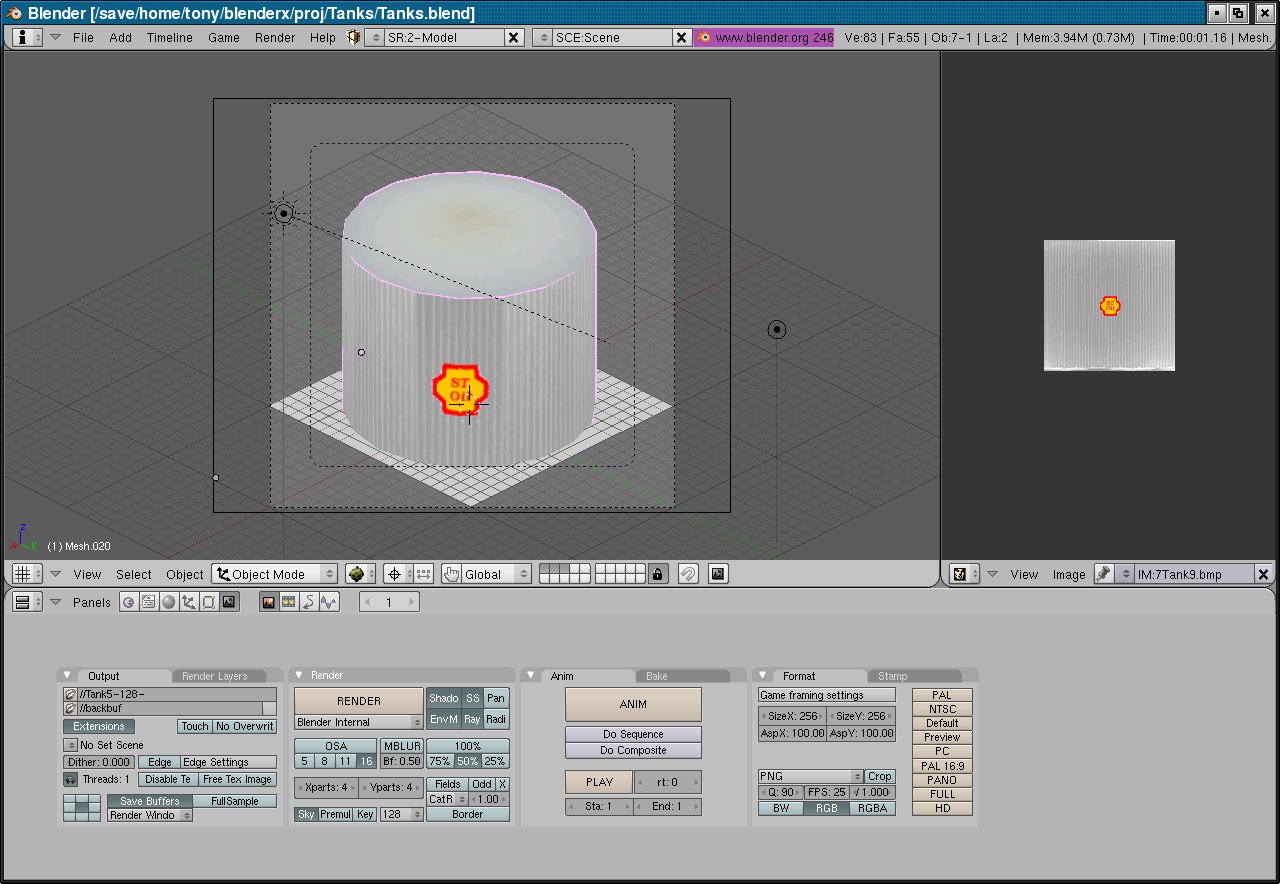Switch to the Object context icon
The image size is (1280, 884).
pyautogui.click(x=188, y=602)
